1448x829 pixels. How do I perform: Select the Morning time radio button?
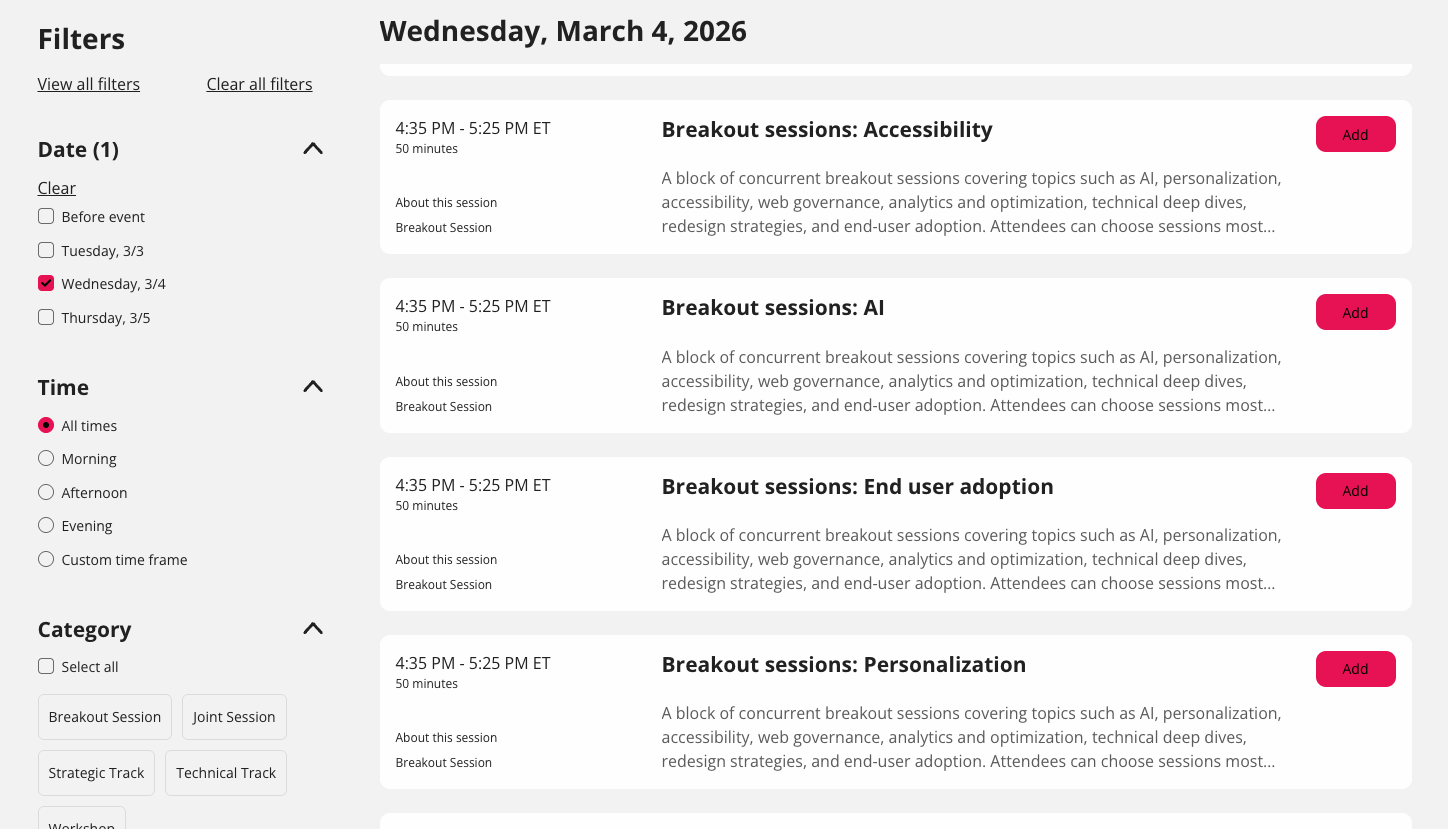(46, 459)
